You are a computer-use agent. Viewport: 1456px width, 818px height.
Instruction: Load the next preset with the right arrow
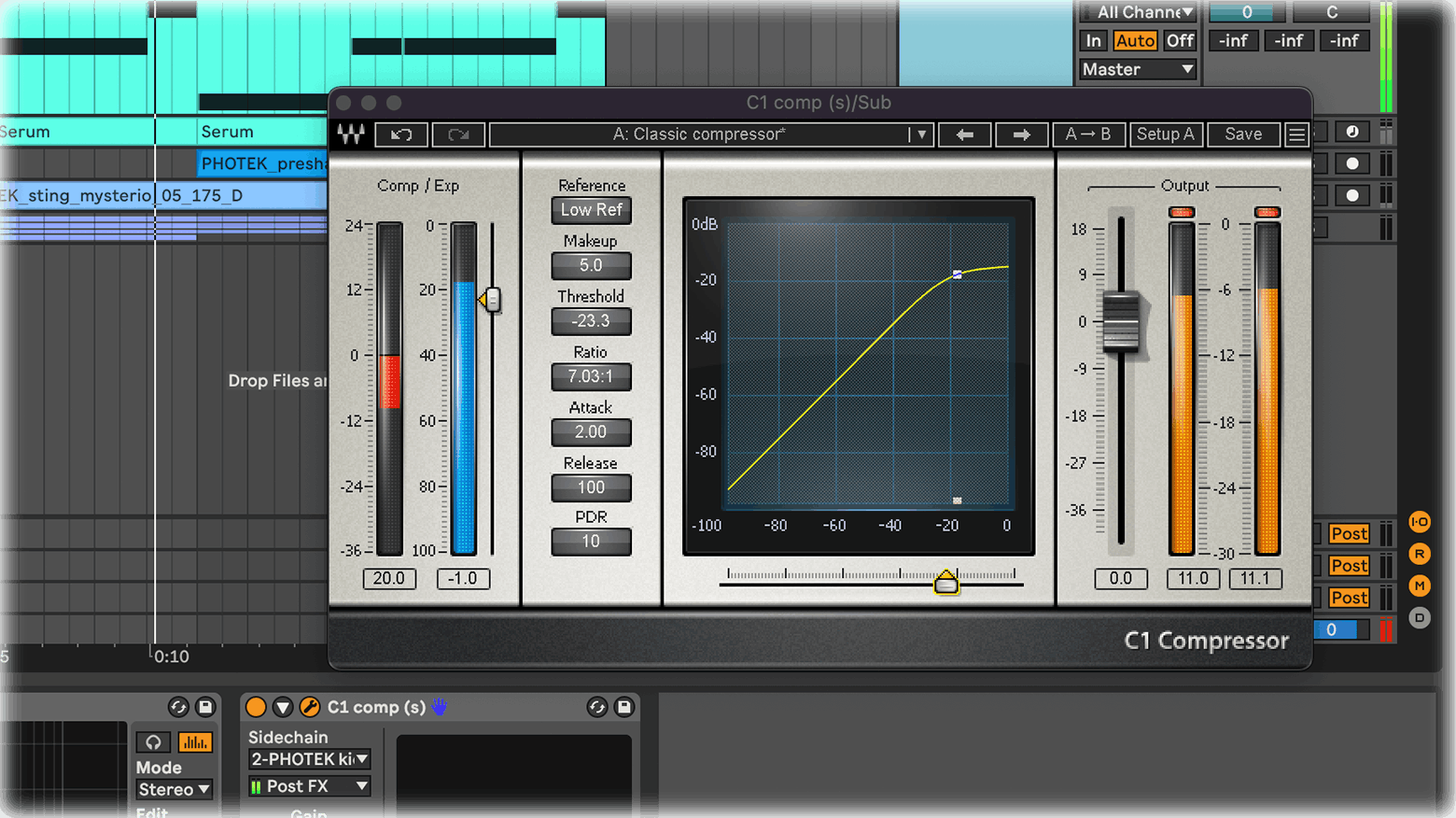(1021, 134)
